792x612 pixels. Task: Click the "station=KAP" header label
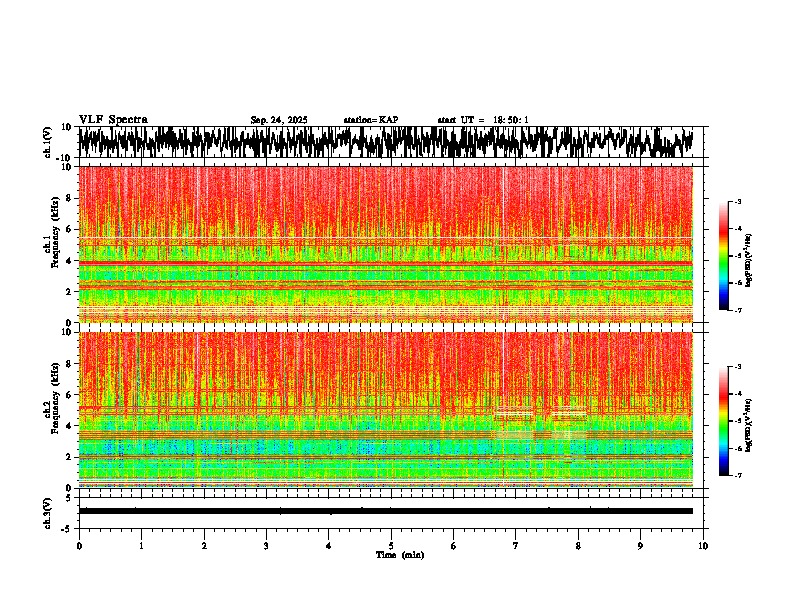(371, 120)
